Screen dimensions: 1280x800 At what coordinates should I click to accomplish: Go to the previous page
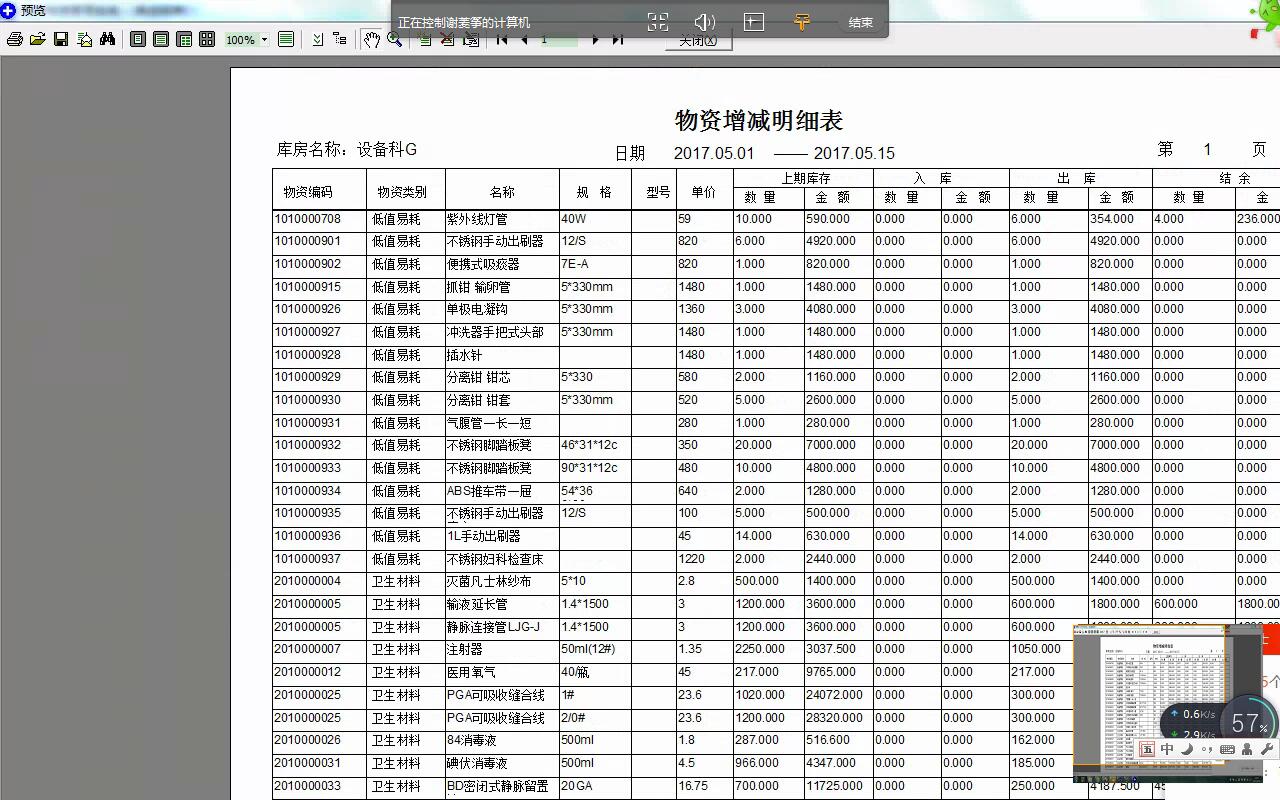point(524,39)
